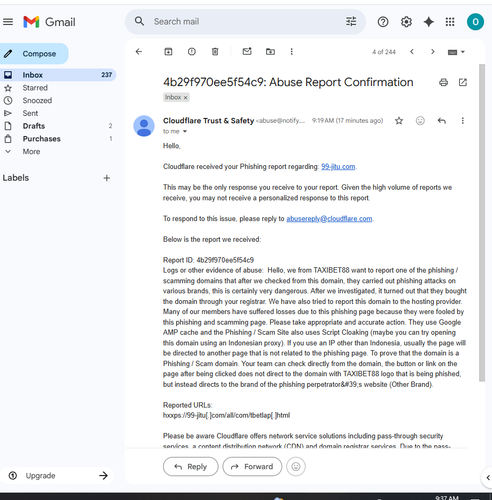Viewport: 492px width, 500px height.
Task: Move email to folder icon
Action: click(x=270, y=52)
